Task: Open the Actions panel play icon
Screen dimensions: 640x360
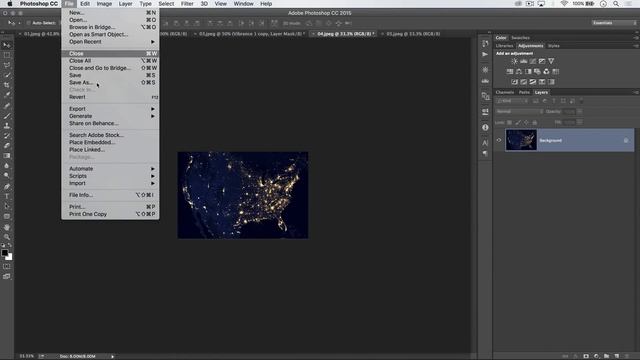Action: click(485, 54)
